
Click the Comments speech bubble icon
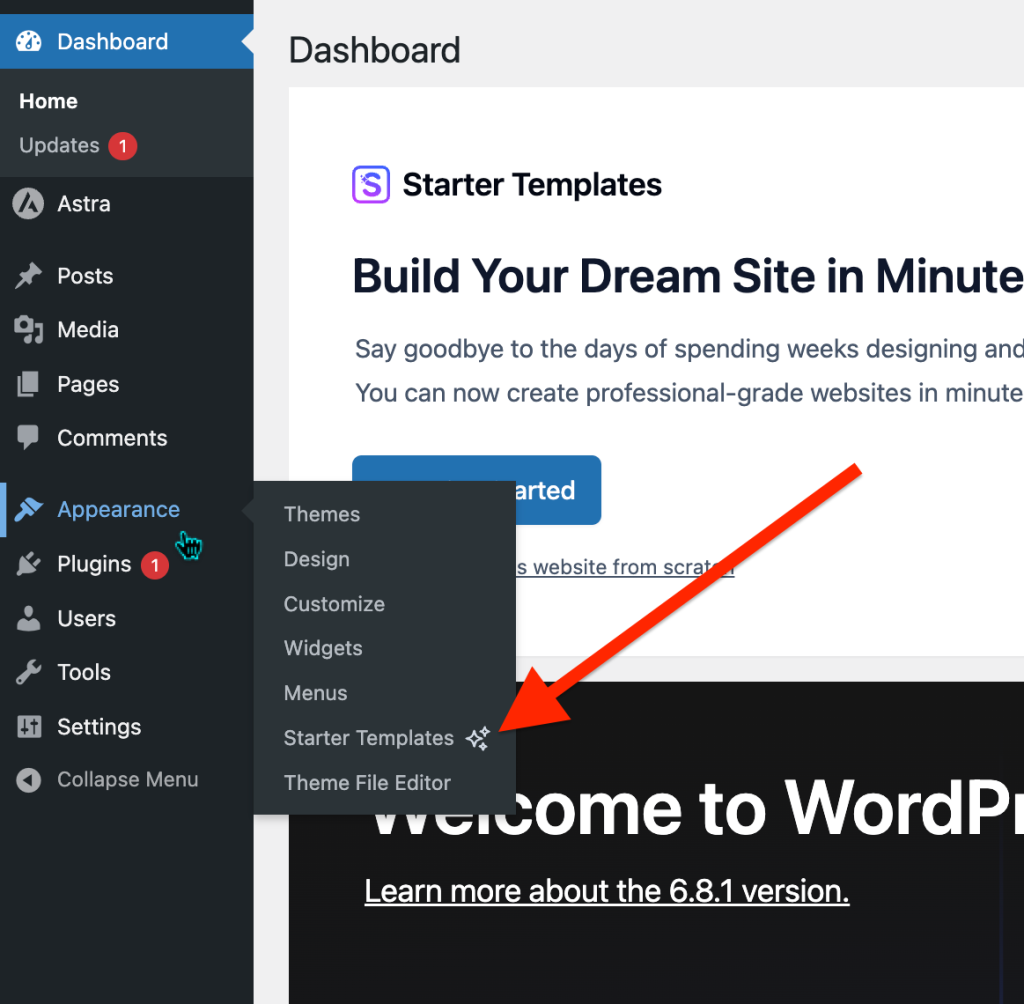(28, 438)
